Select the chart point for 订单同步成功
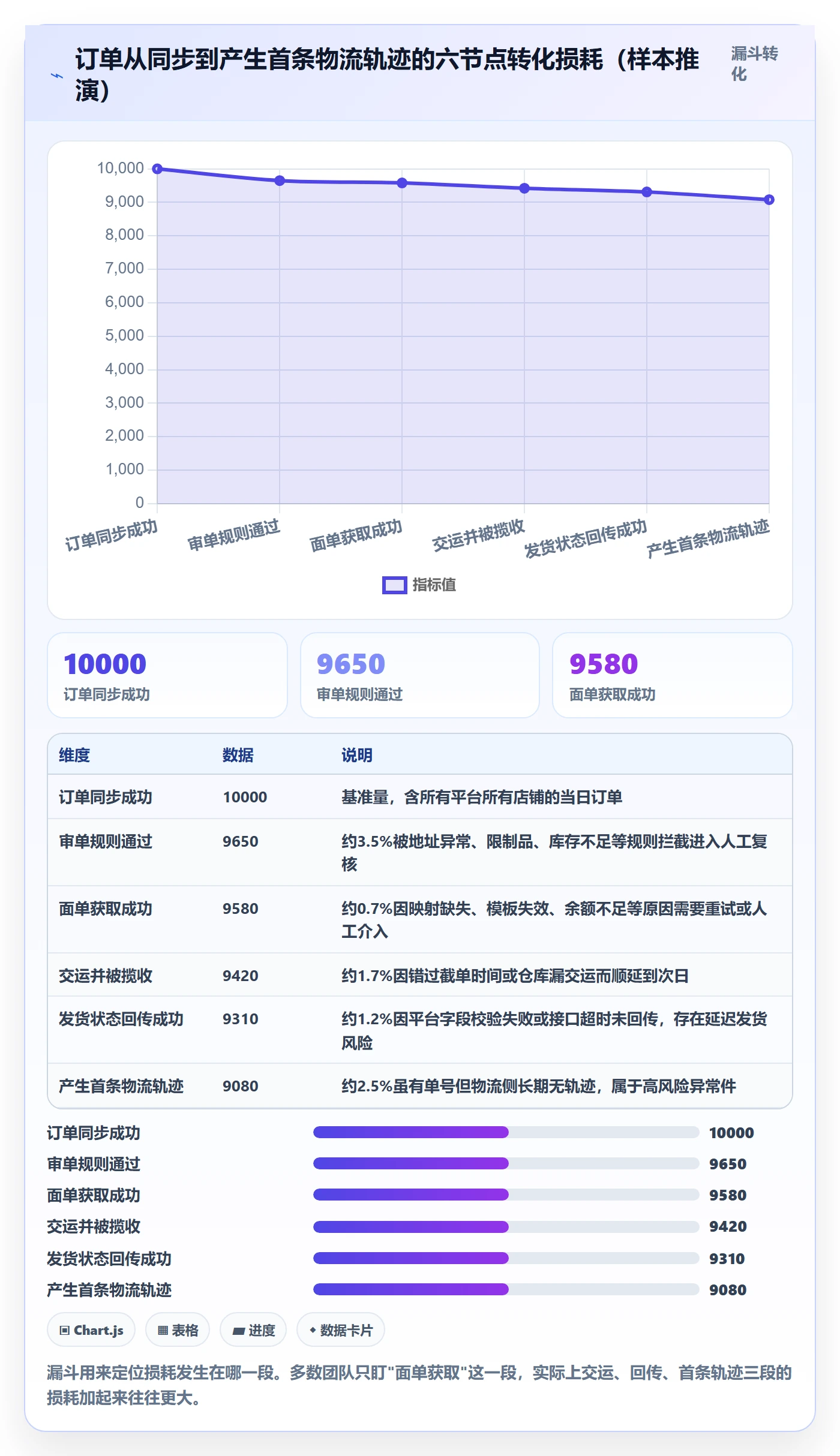Viewport: 840px width, 1456px height. coord(157,169)
